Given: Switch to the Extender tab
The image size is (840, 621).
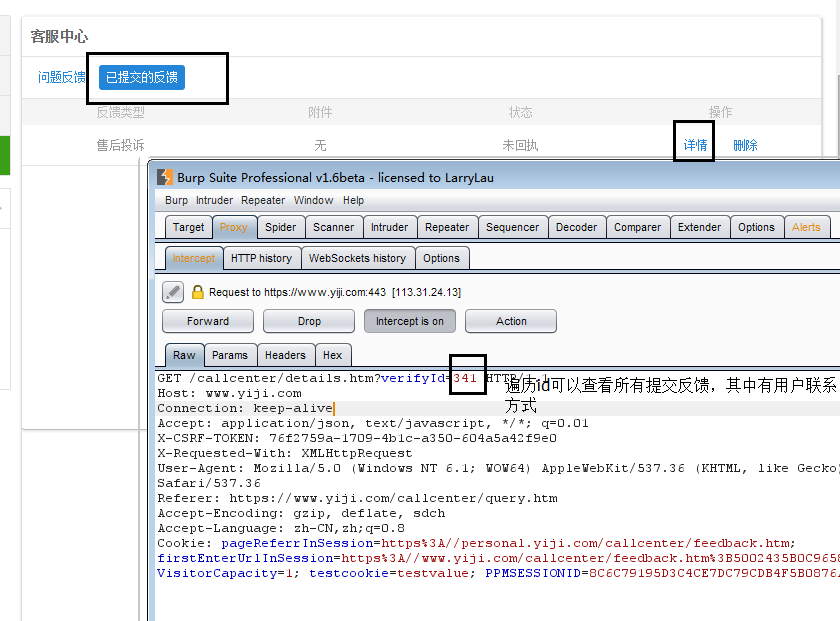Looking at the screenshot, I should [700, 227].
